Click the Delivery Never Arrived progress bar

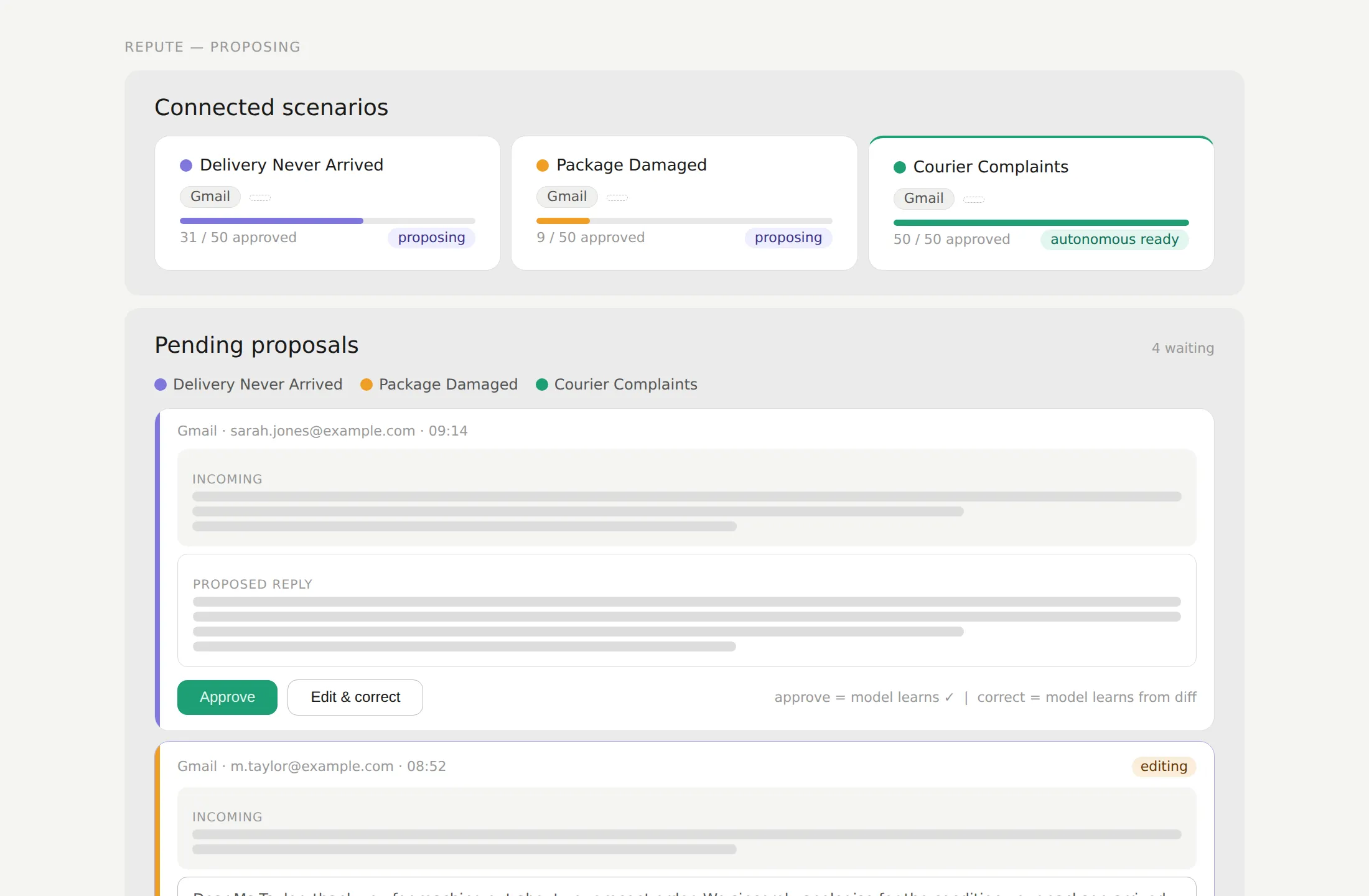[327, 221]
